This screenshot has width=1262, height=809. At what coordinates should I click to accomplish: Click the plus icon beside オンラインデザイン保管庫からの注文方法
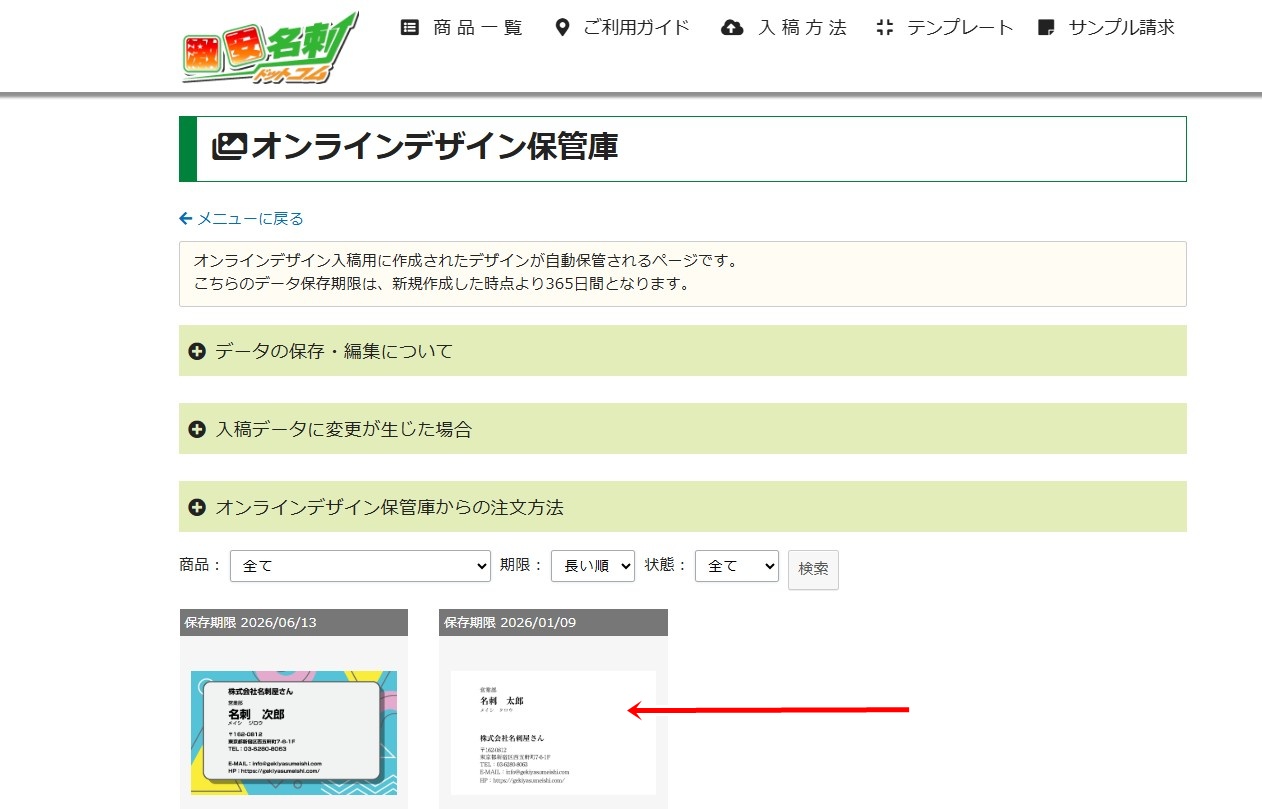tap(197, 508)
